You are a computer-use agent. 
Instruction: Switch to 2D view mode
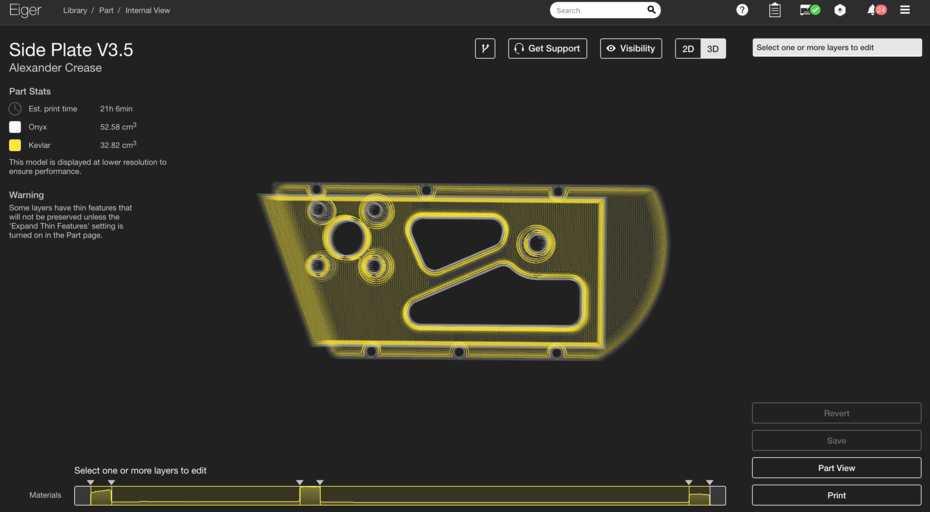[x=688, y=49]
